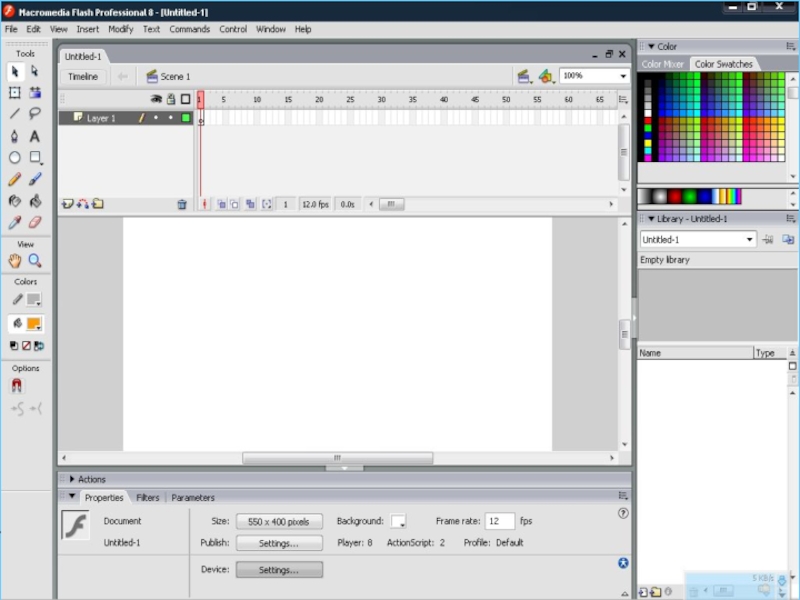Open the Library panel options menu
Screen dimensions: 800x600
[x=791, y=218]
